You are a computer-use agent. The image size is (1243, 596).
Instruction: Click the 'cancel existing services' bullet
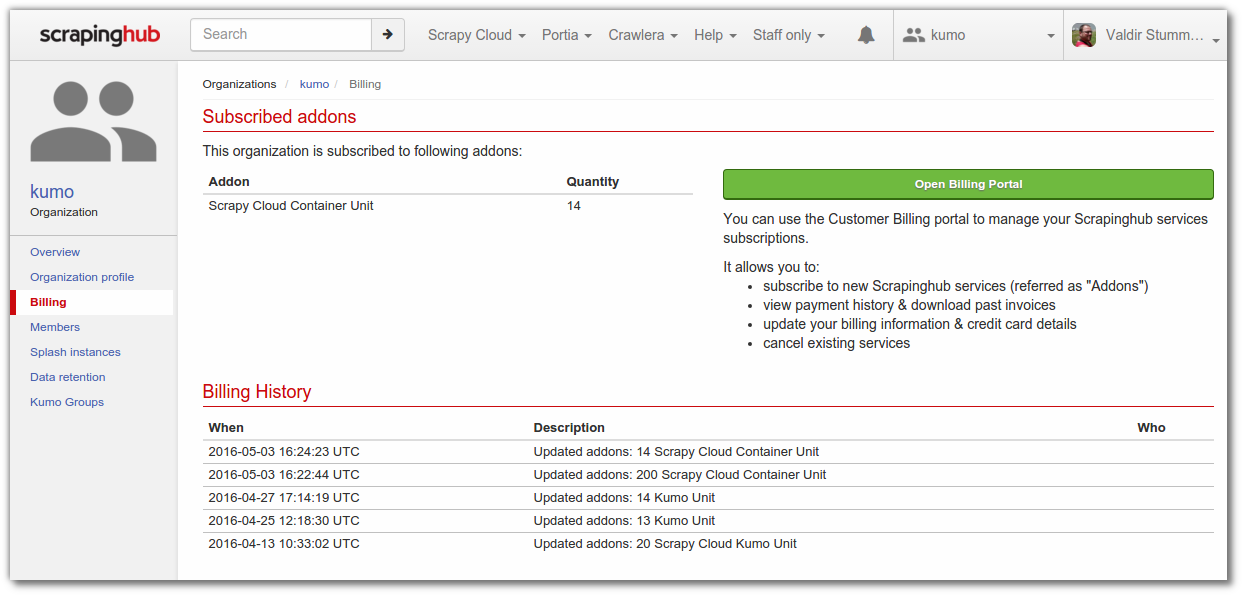(836, 343)
